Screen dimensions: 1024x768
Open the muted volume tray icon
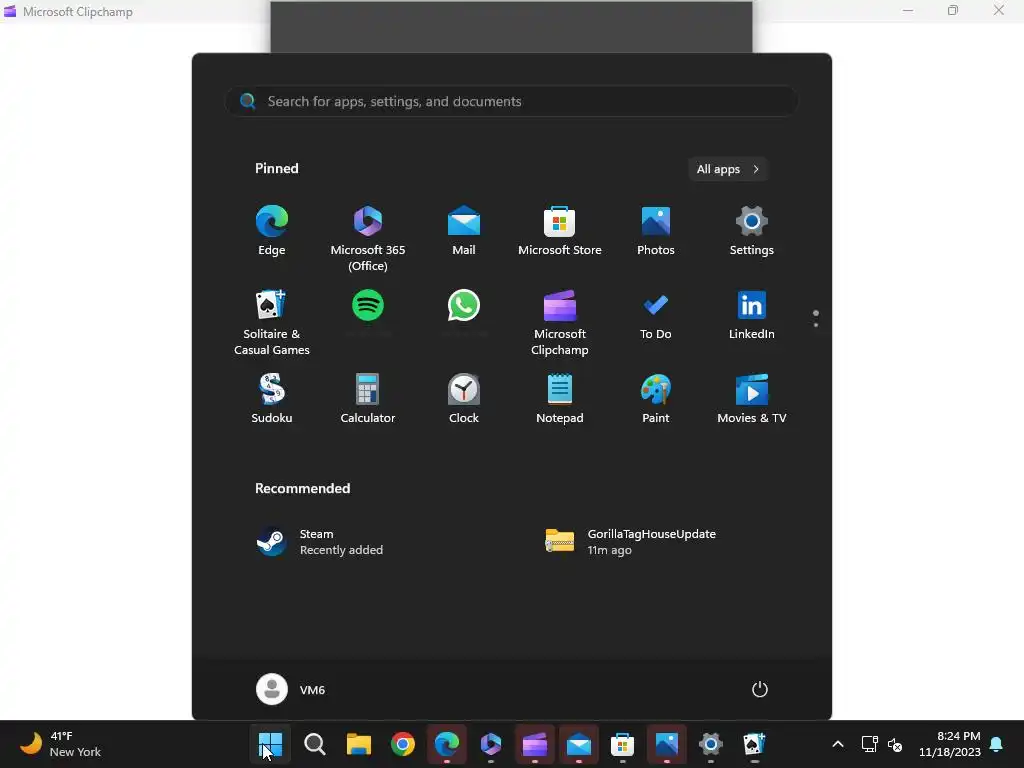[895, 744]
